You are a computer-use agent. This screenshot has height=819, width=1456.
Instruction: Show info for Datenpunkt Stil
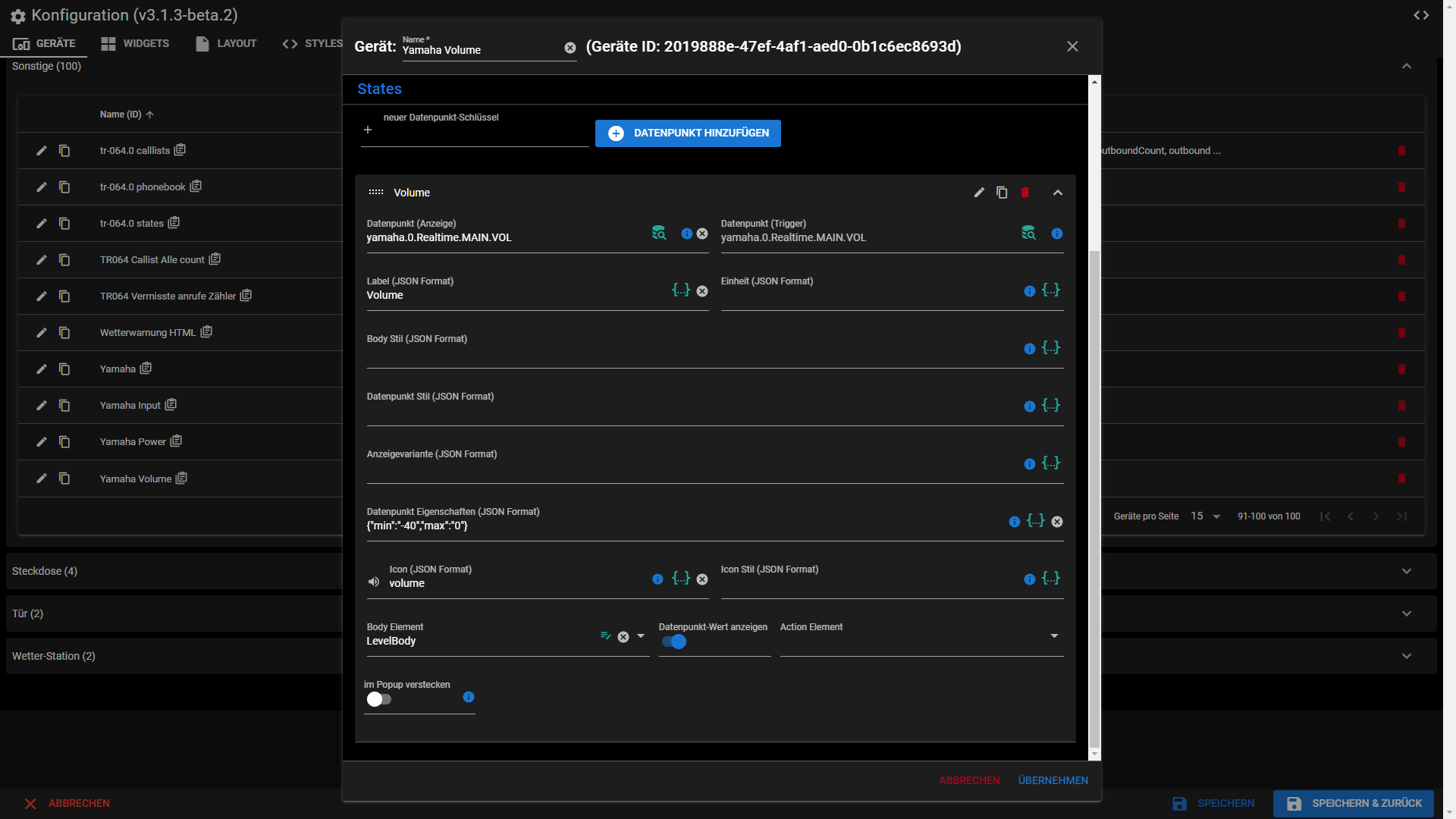click(x=1030, y=406)
